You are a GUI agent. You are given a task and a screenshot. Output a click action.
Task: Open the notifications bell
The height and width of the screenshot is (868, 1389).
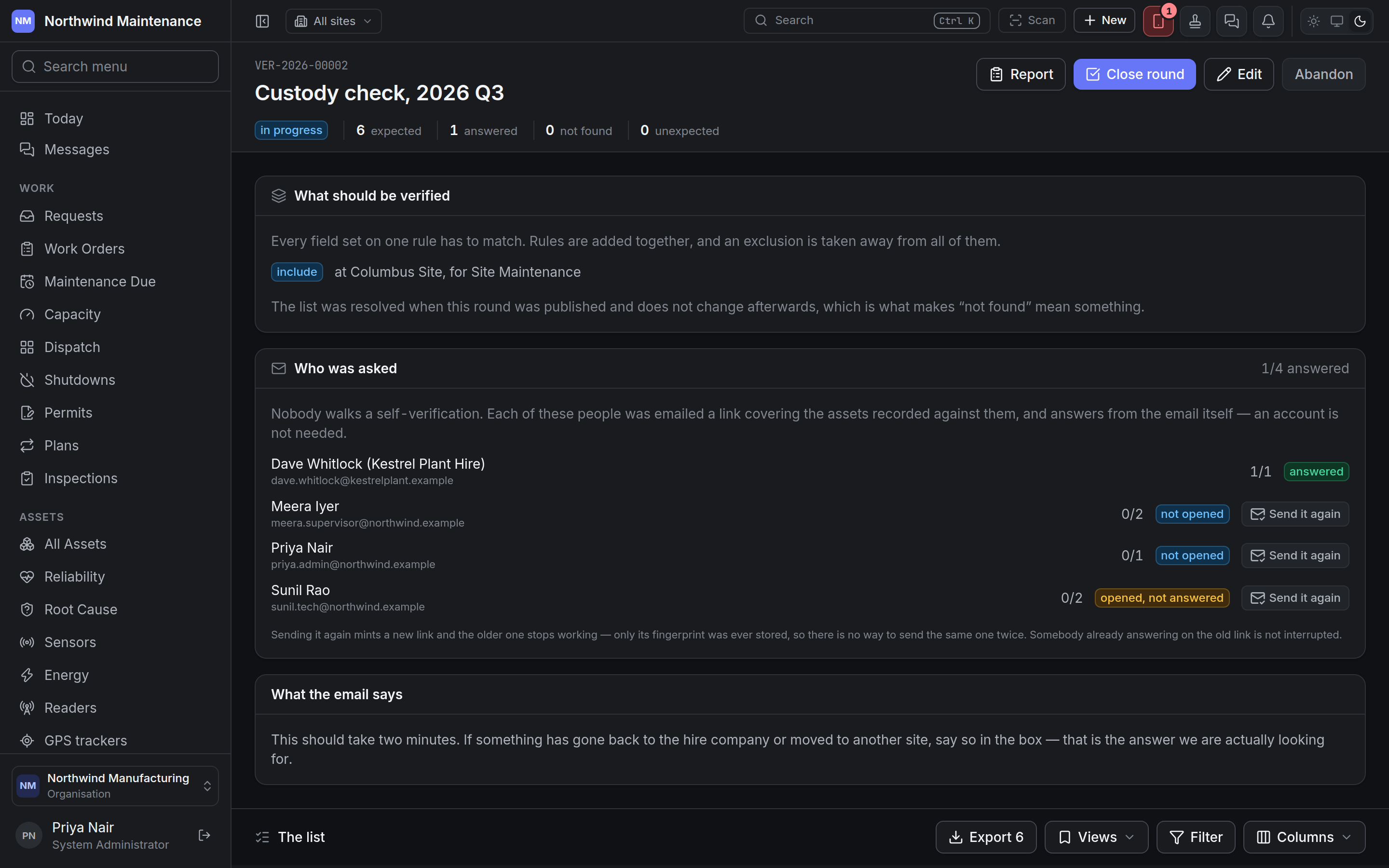(1268, 21)
